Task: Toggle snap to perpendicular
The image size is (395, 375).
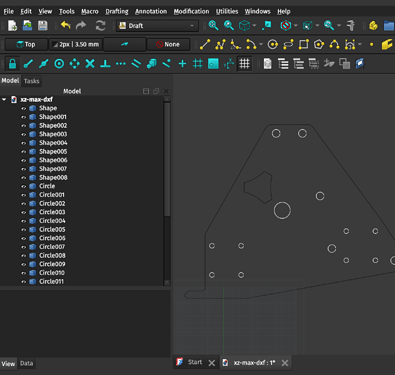Action: click(105, 64)
